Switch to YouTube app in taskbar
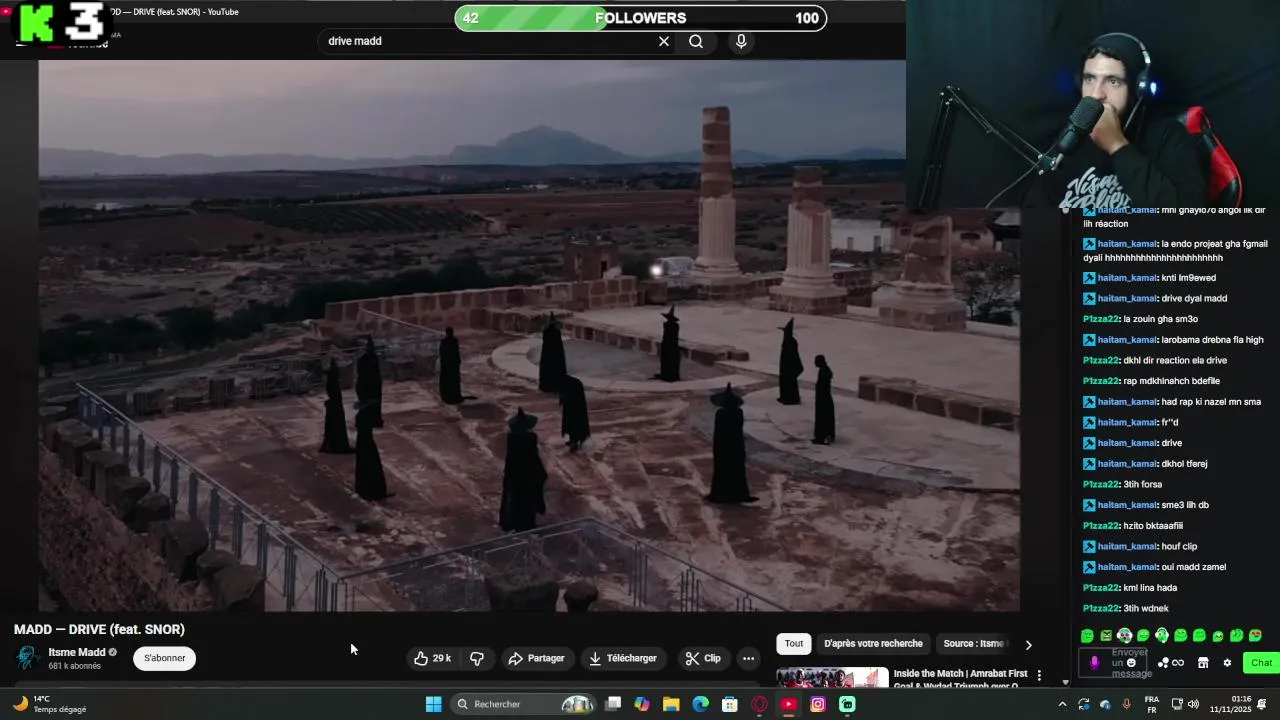1280x720 pixels. tap(788, 704)
